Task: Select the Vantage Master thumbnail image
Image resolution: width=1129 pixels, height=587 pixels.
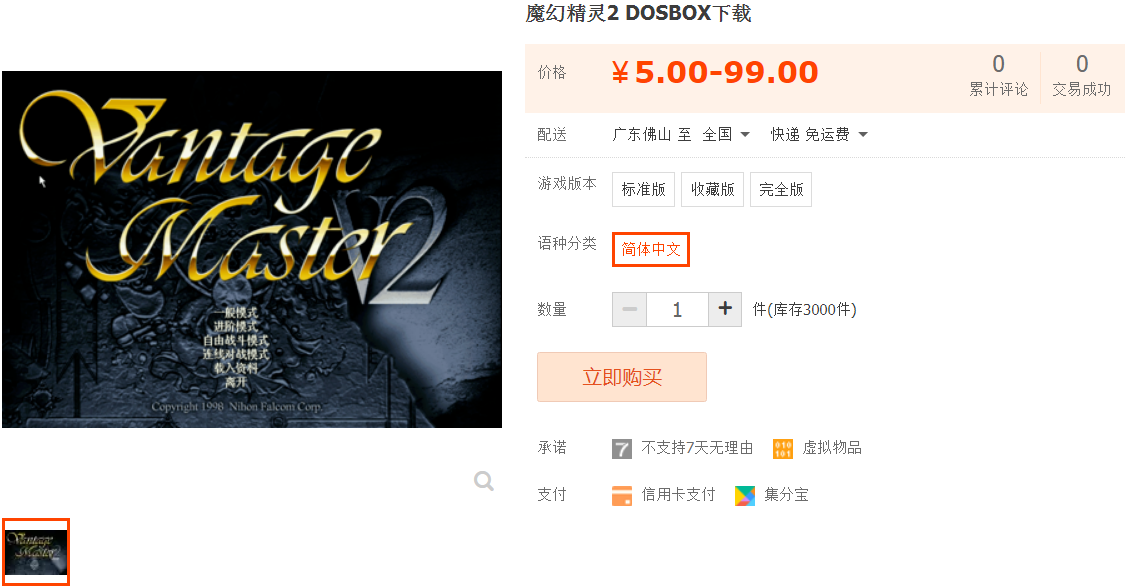Action: [x=36, y=552]
